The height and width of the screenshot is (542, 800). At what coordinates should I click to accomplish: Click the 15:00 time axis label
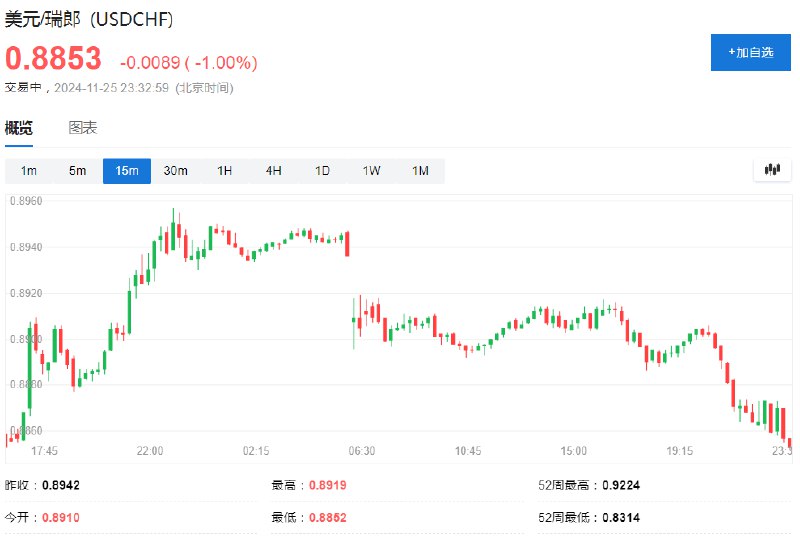pyautogui.click(x=573, y=451)
